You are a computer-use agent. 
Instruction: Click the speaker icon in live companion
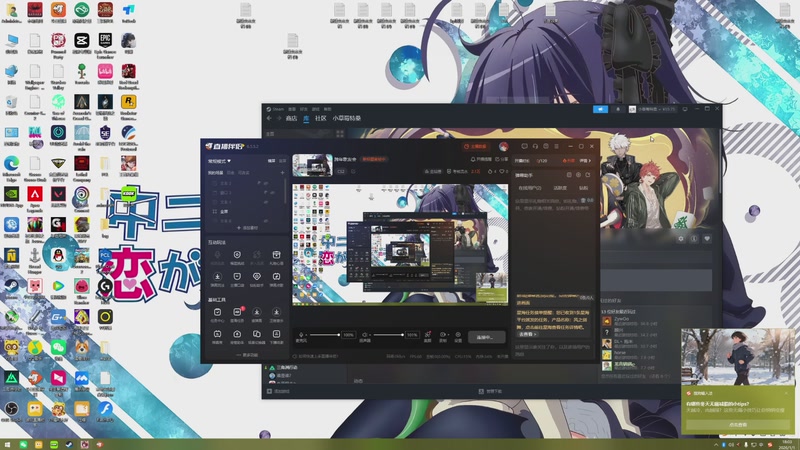365,335
